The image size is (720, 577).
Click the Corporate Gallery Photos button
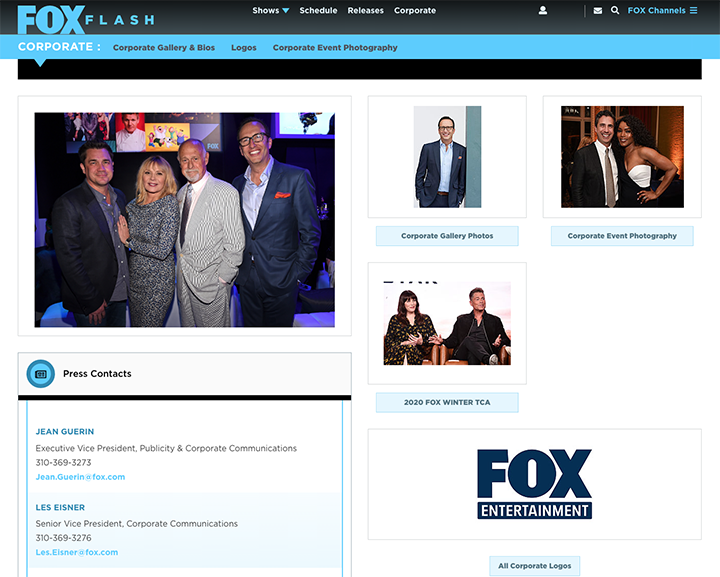pos(447,236)
